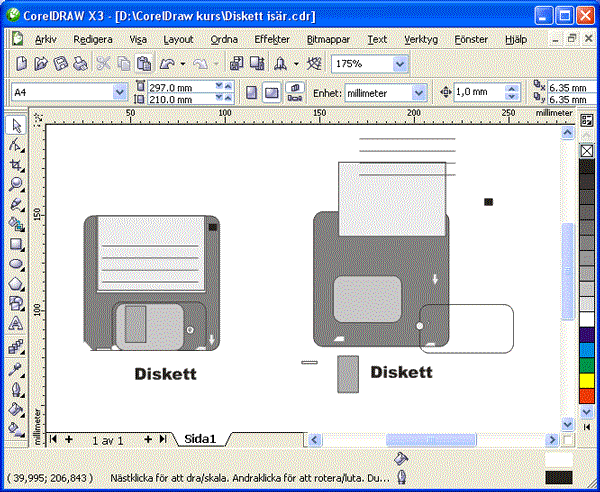Select the Pick tool arrow

[16, 126]
